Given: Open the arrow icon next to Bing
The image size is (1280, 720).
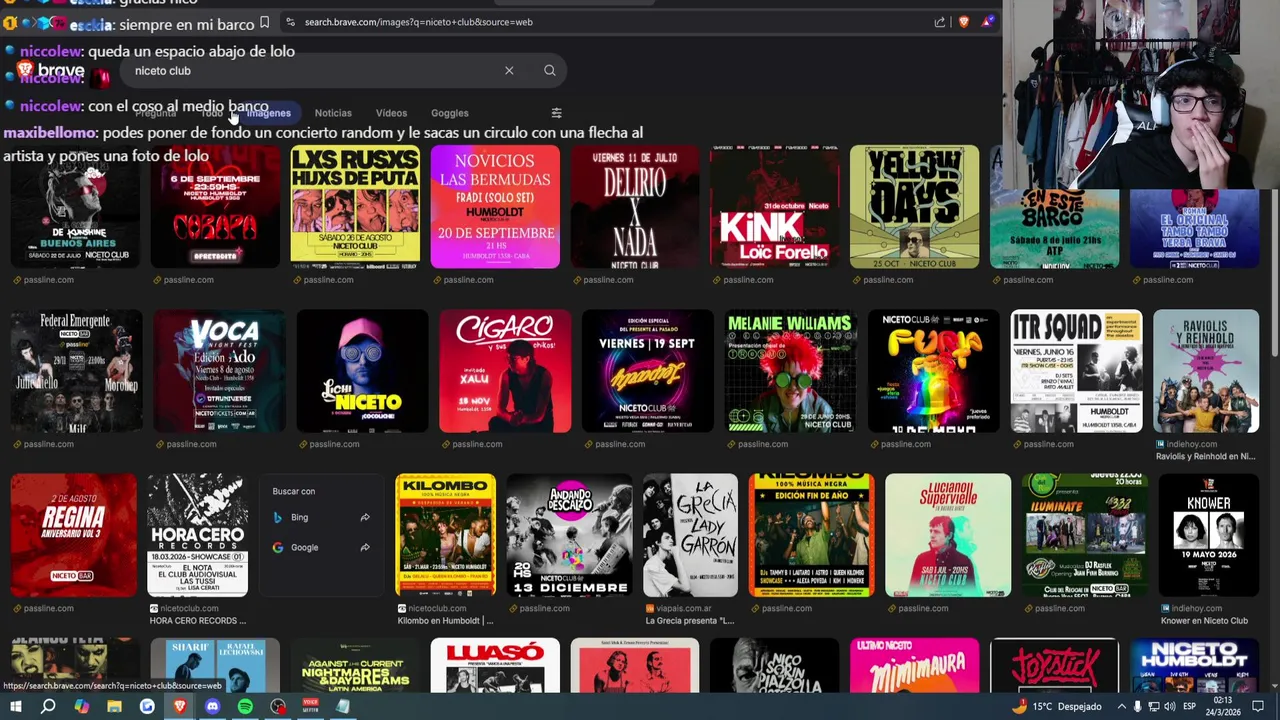Looking at the screenshot, I should [x=365, y=517].
